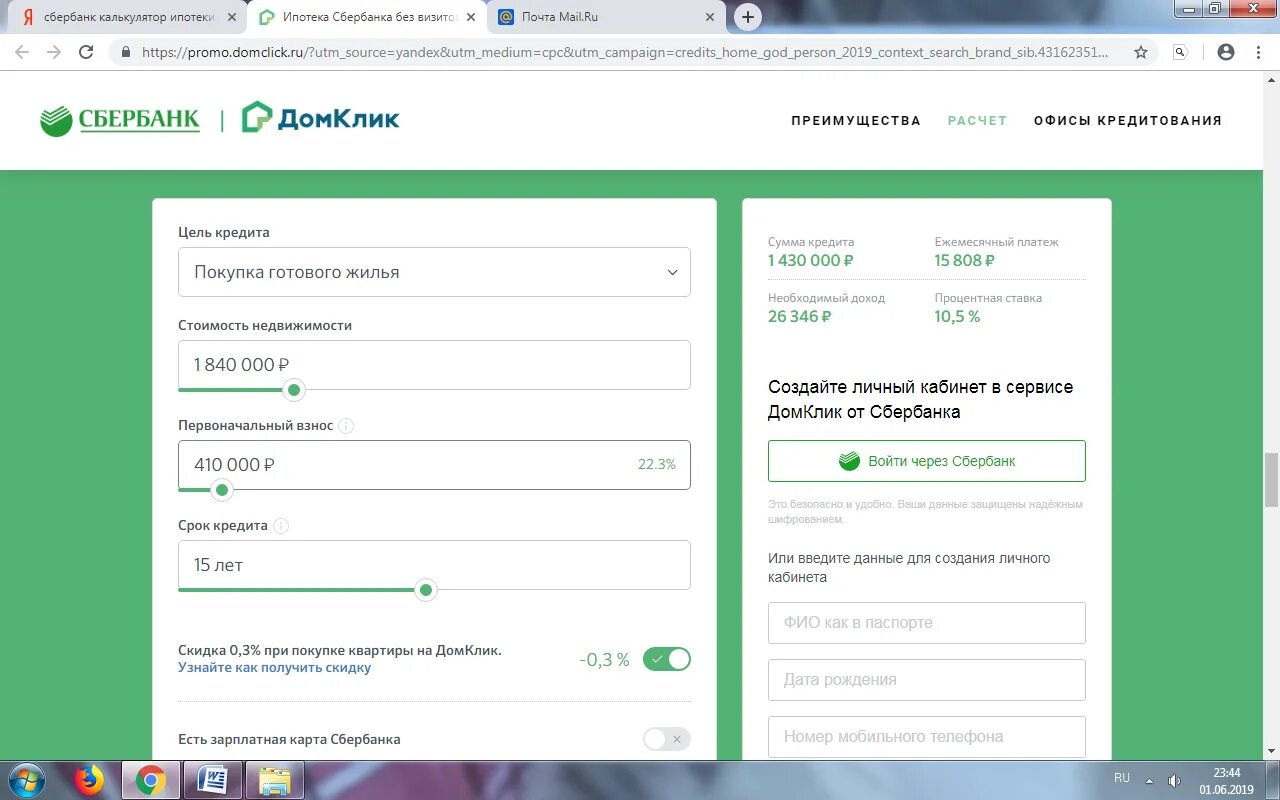
Task: Click info icon beside Срок кредита
Action: tap(281, 526)
